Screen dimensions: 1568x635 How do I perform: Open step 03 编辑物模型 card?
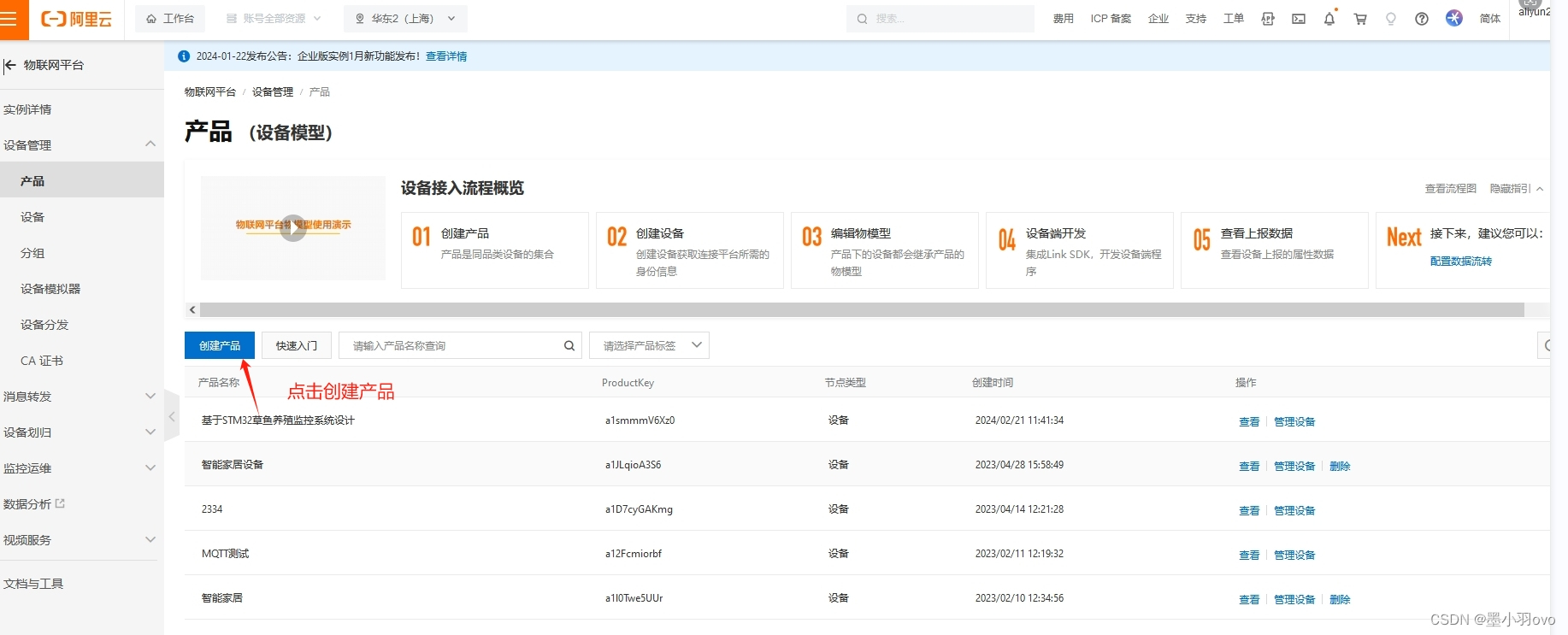(885, 250)
